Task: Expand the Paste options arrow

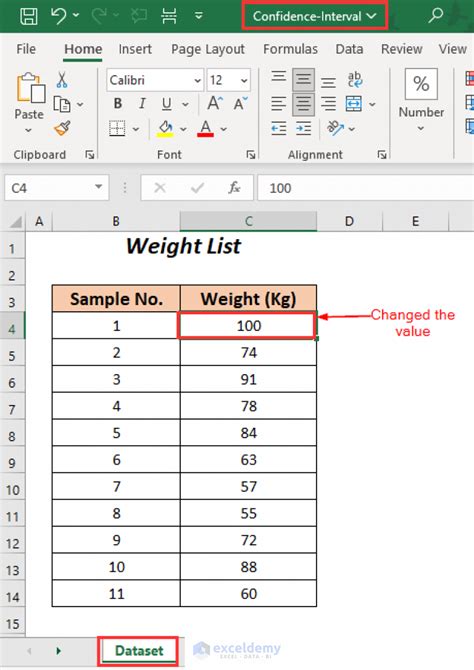Action: click(29, 130)
